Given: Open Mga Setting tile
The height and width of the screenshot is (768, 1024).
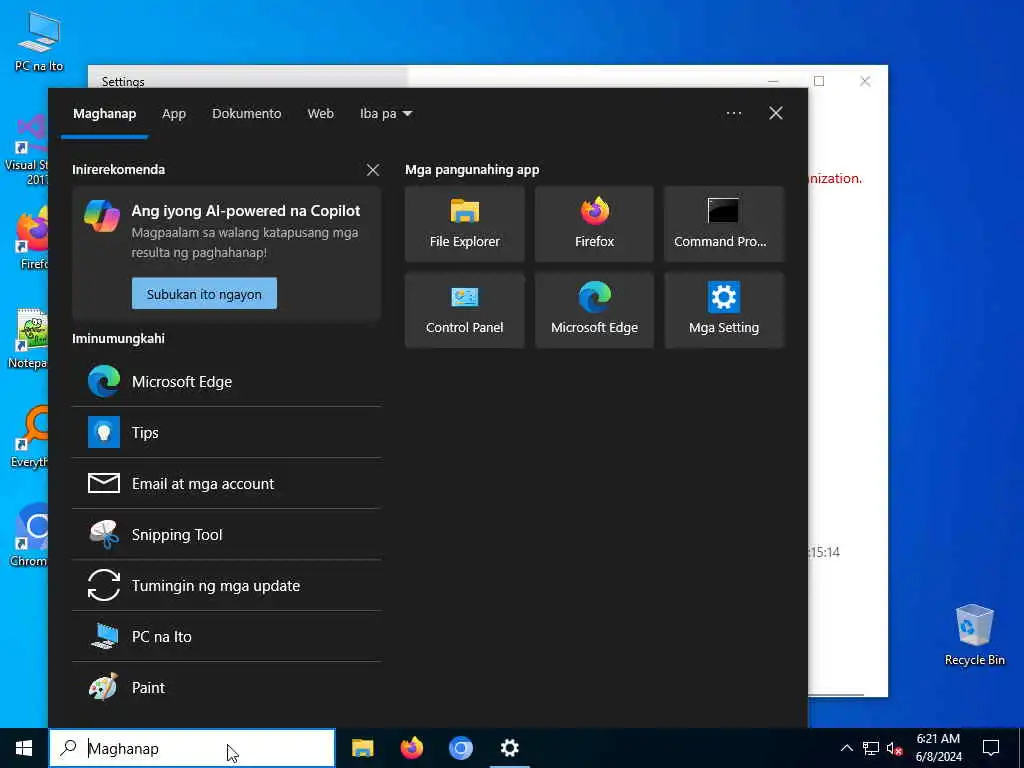Looking at the screenshot, I should (724, 310).
